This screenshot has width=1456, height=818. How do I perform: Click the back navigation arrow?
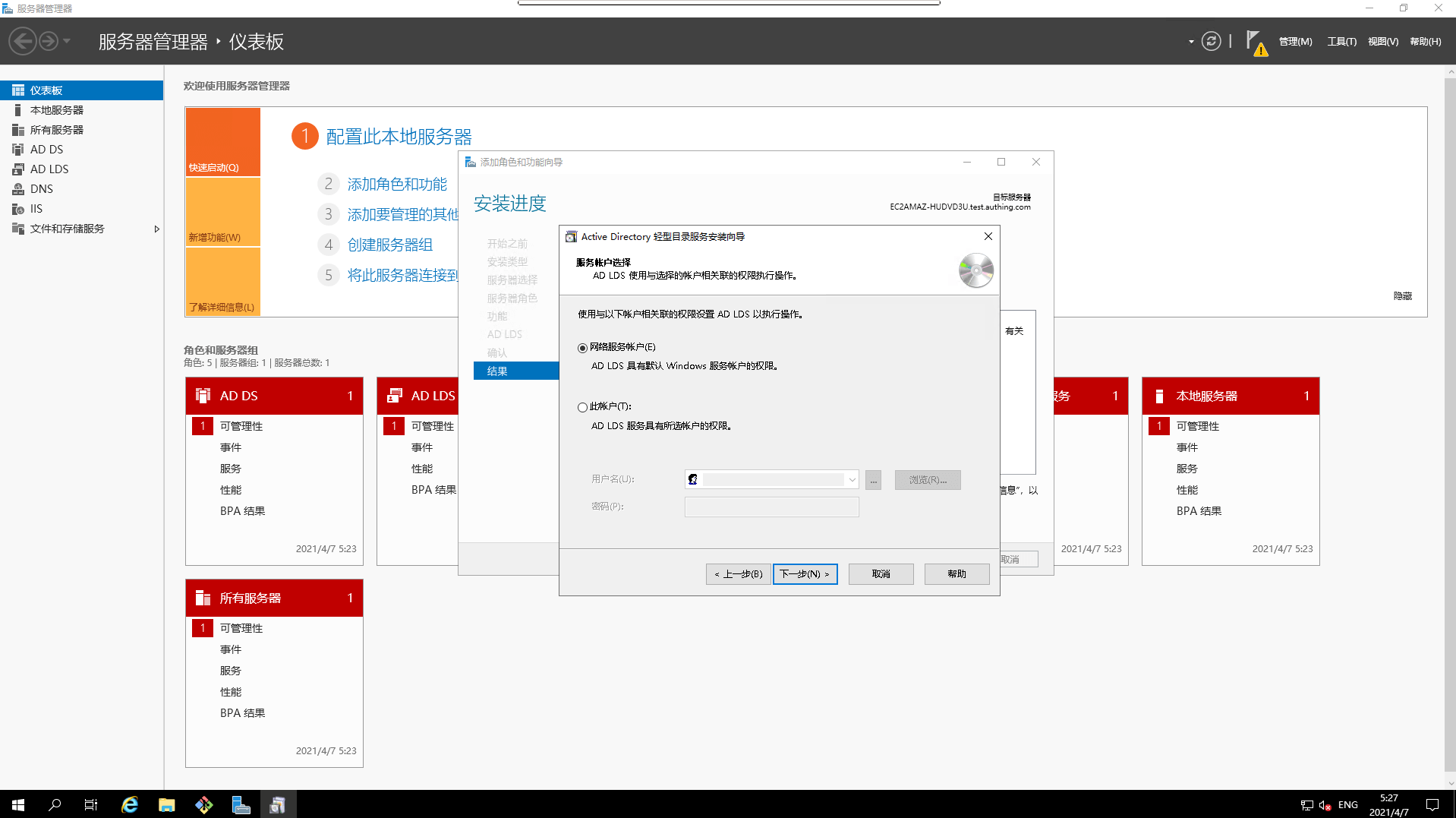23,42
